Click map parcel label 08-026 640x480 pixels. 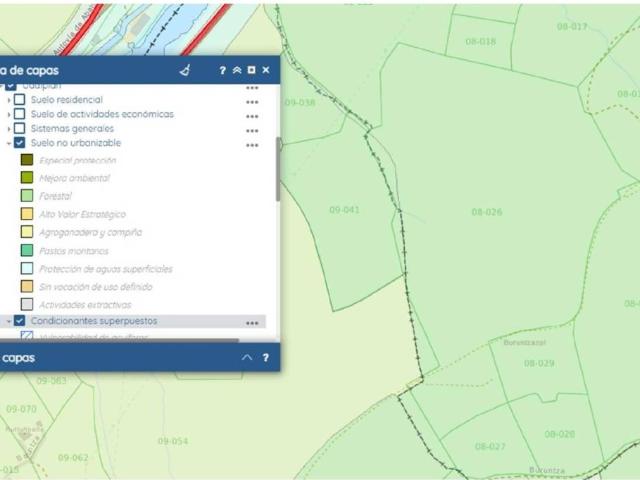(487, 212)
